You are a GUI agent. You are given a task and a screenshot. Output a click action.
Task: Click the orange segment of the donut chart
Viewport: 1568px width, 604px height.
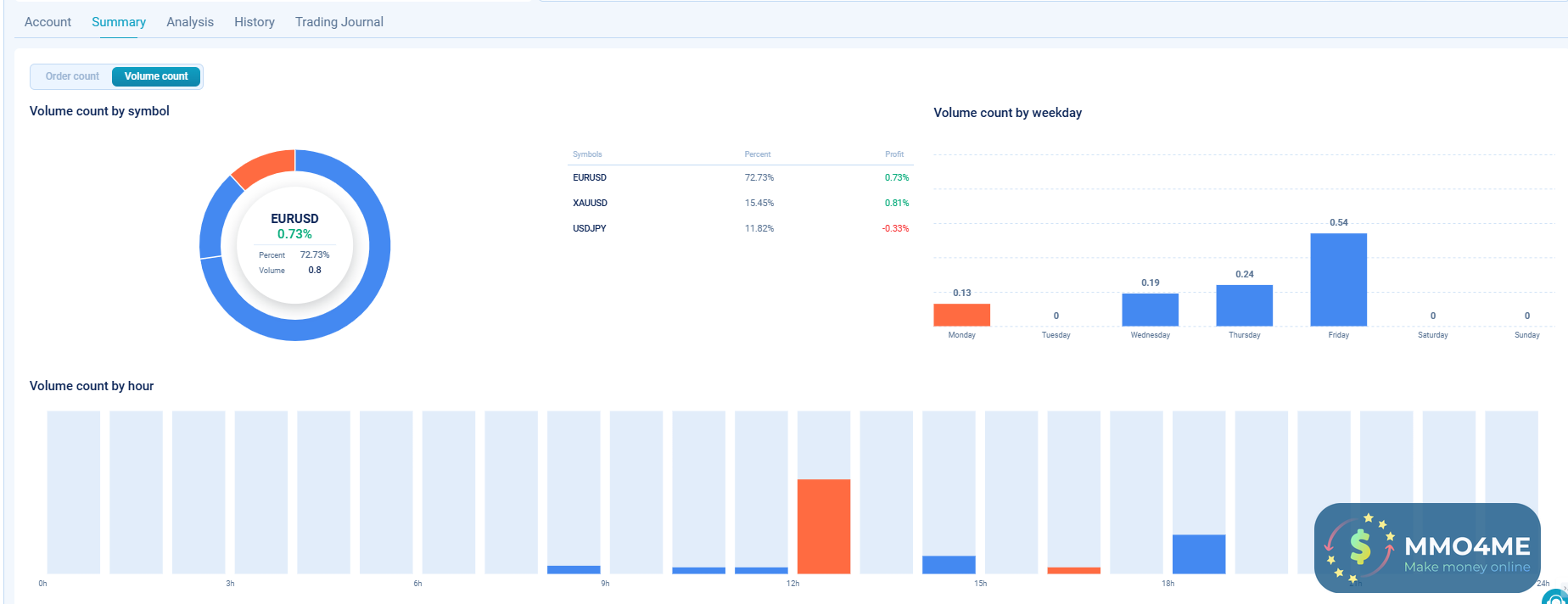coord(265,168)
